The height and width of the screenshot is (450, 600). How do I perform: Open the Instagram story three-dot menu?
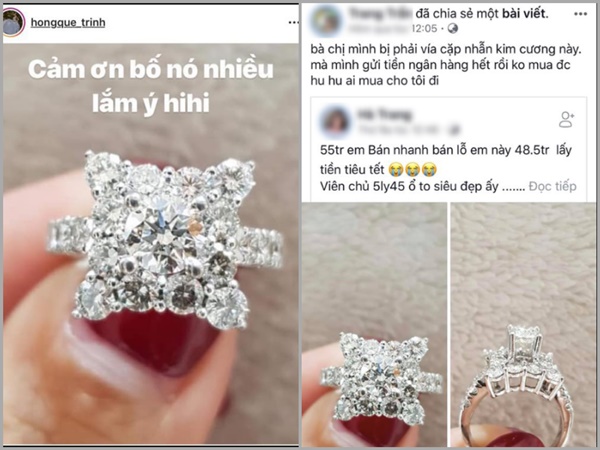click(293, 23)
